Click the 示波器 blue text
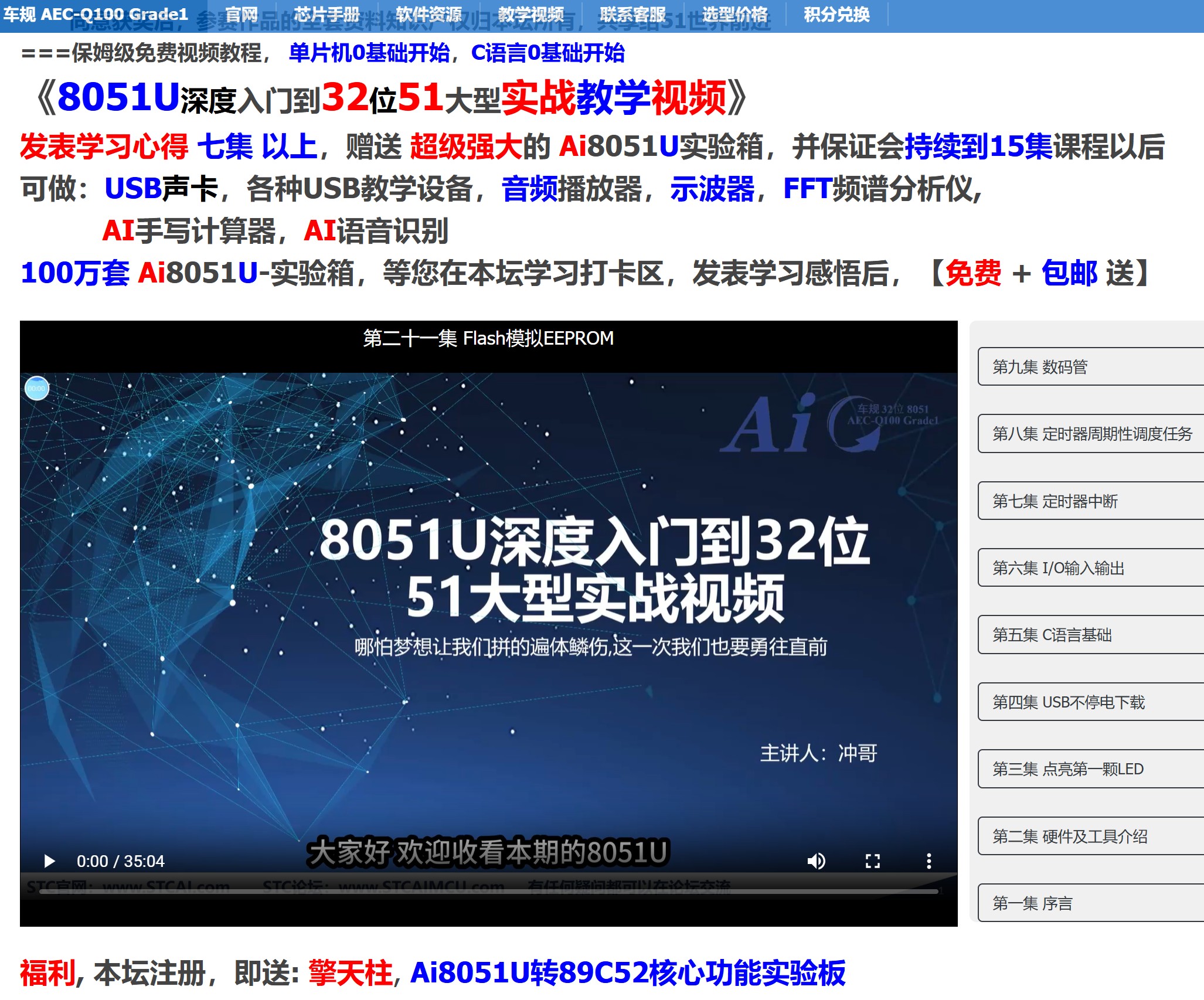Image resolution: width=1204 pixels, height=1000 pixels. coord(712,189)
